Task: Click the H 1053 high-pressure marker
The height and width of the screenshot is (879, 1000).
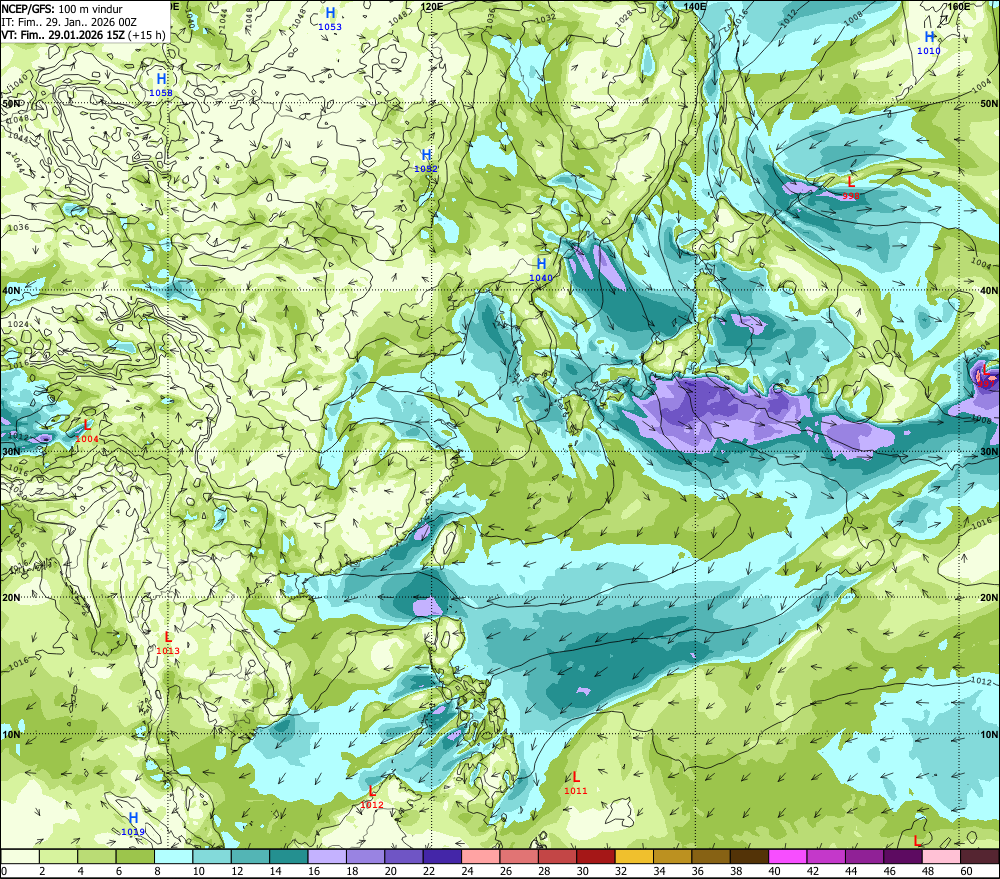Action: tap(330, 18)
